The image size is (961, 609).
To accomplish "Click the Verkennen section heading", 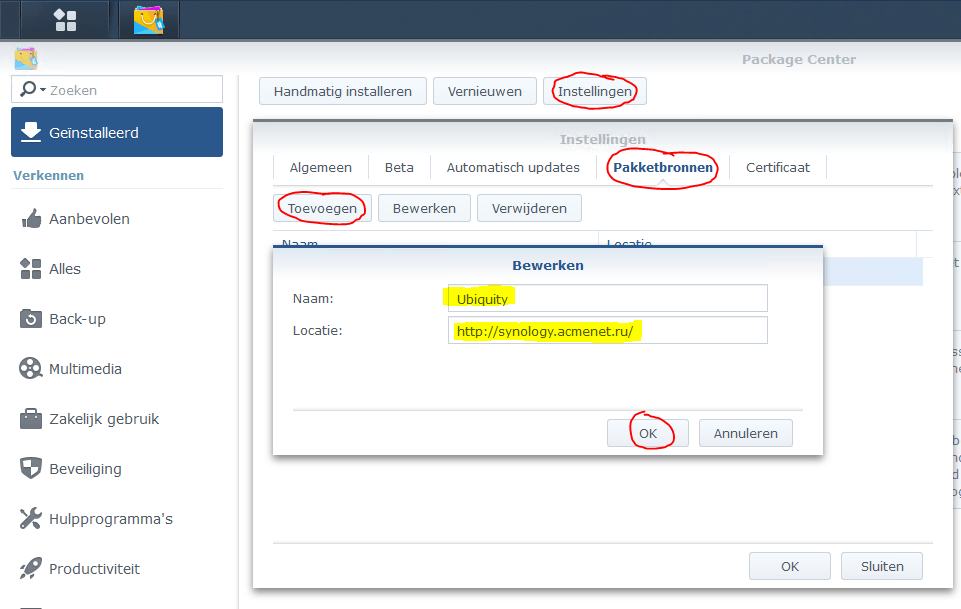I will click(x=48, y=175).
